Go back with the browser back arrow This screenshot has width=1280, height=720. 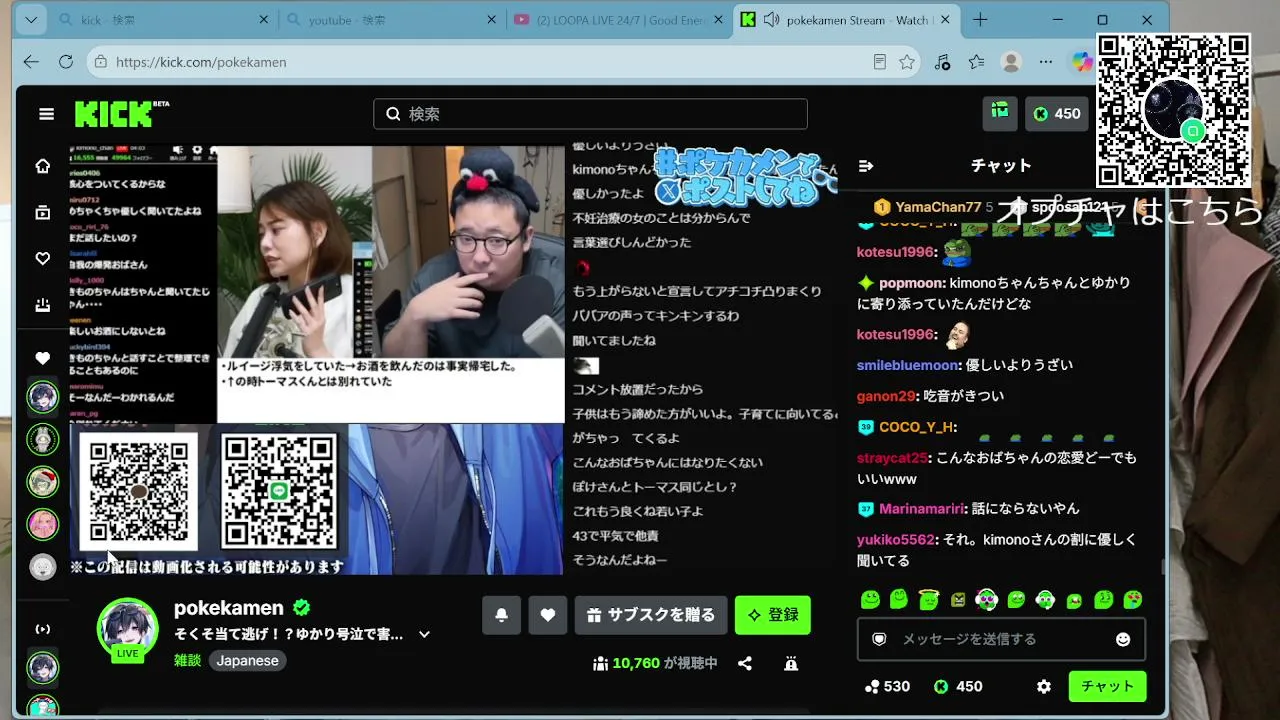[31, 62]
